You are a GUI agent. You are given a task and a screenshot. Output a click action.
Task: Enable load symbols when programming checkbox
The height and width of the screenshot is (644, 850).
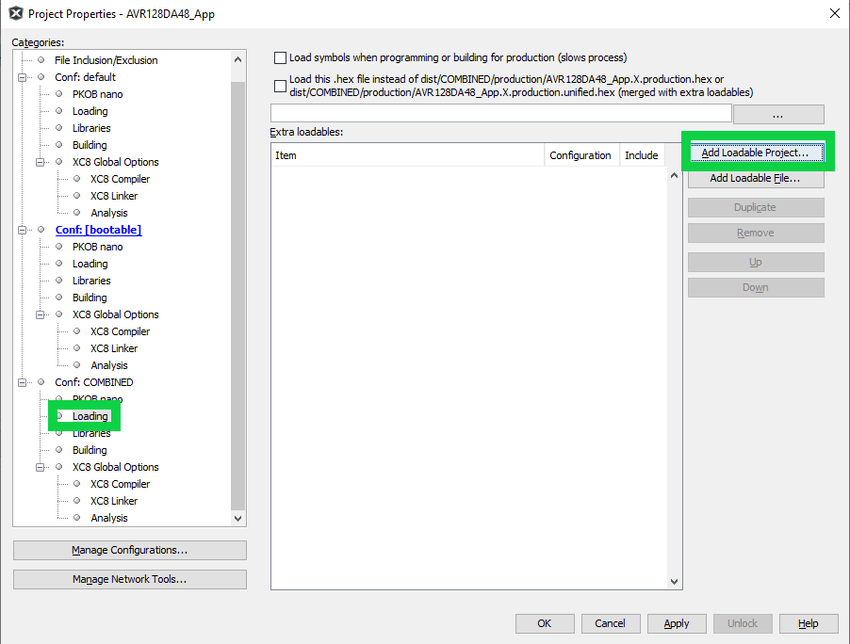point(280,58)
